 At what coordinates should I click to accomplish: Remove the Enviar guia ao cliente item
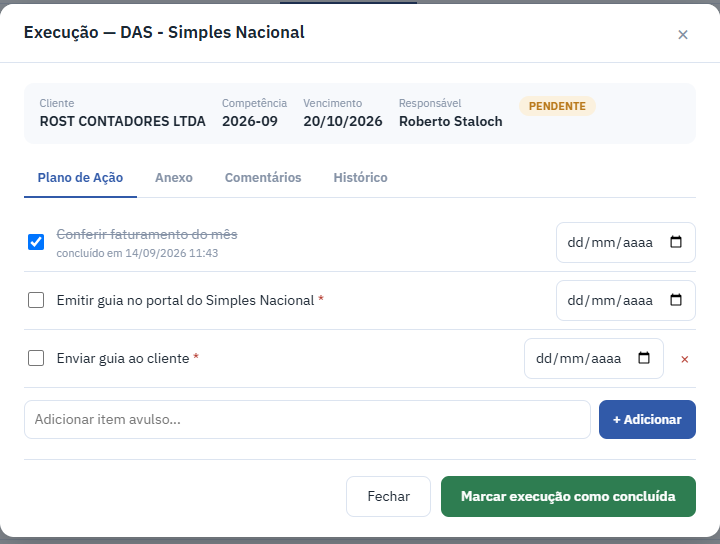[684, 359]
